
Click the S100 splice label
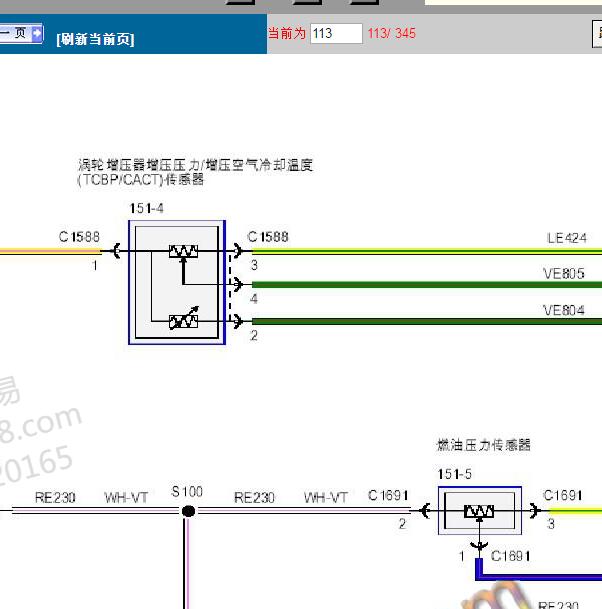pyautogui.click(x=187, y=492)
